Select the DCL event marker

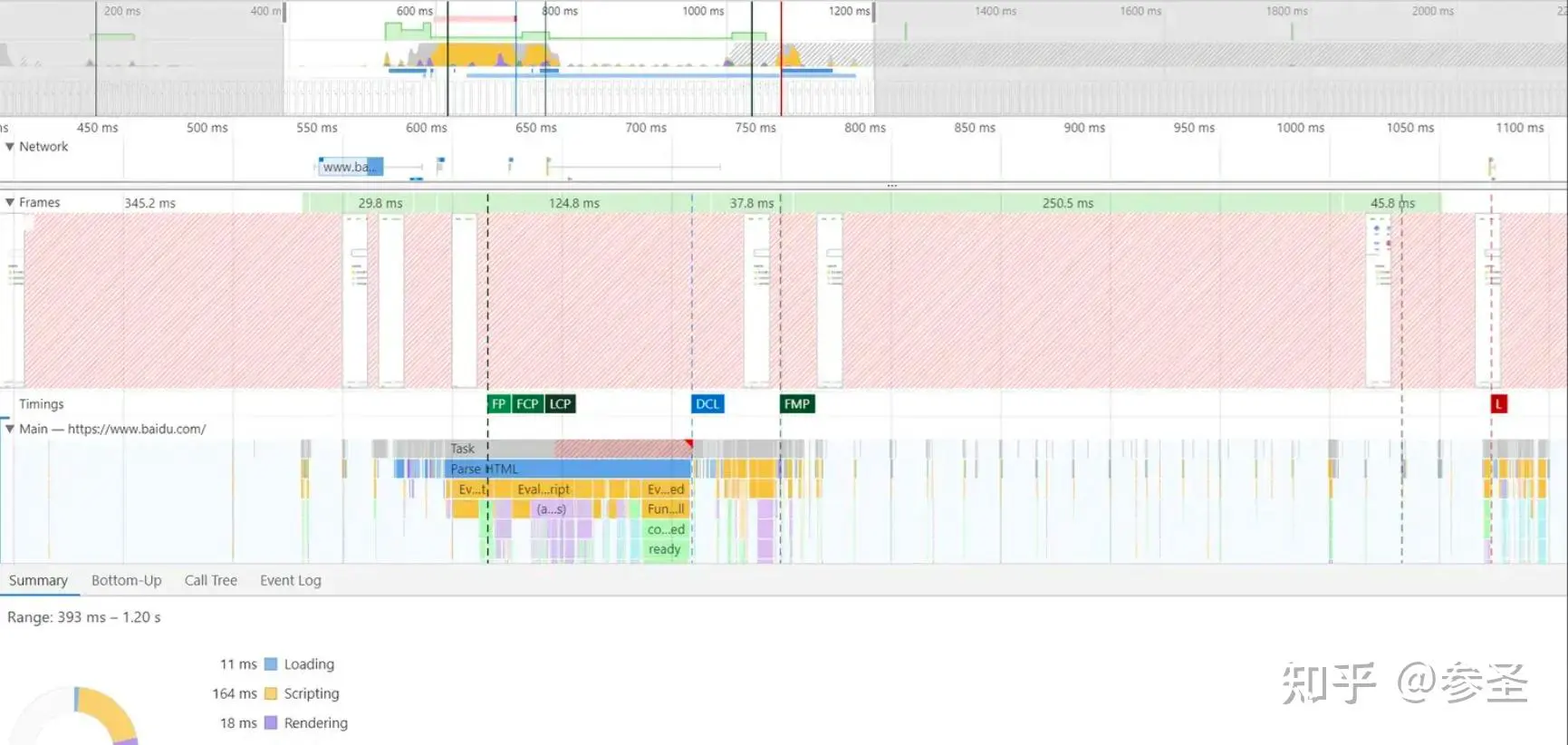tap(707, 404)
